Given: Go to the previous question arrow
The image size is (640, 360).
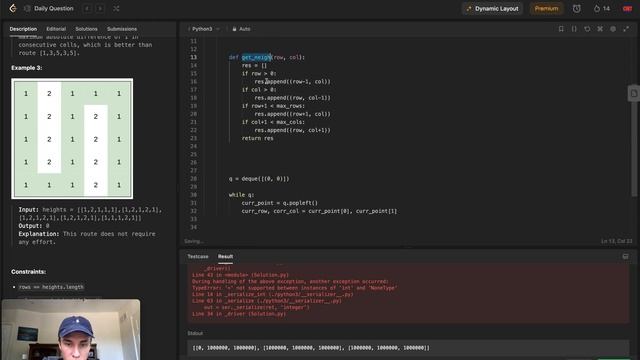Looking at the screenshot, I should point(87,8).
